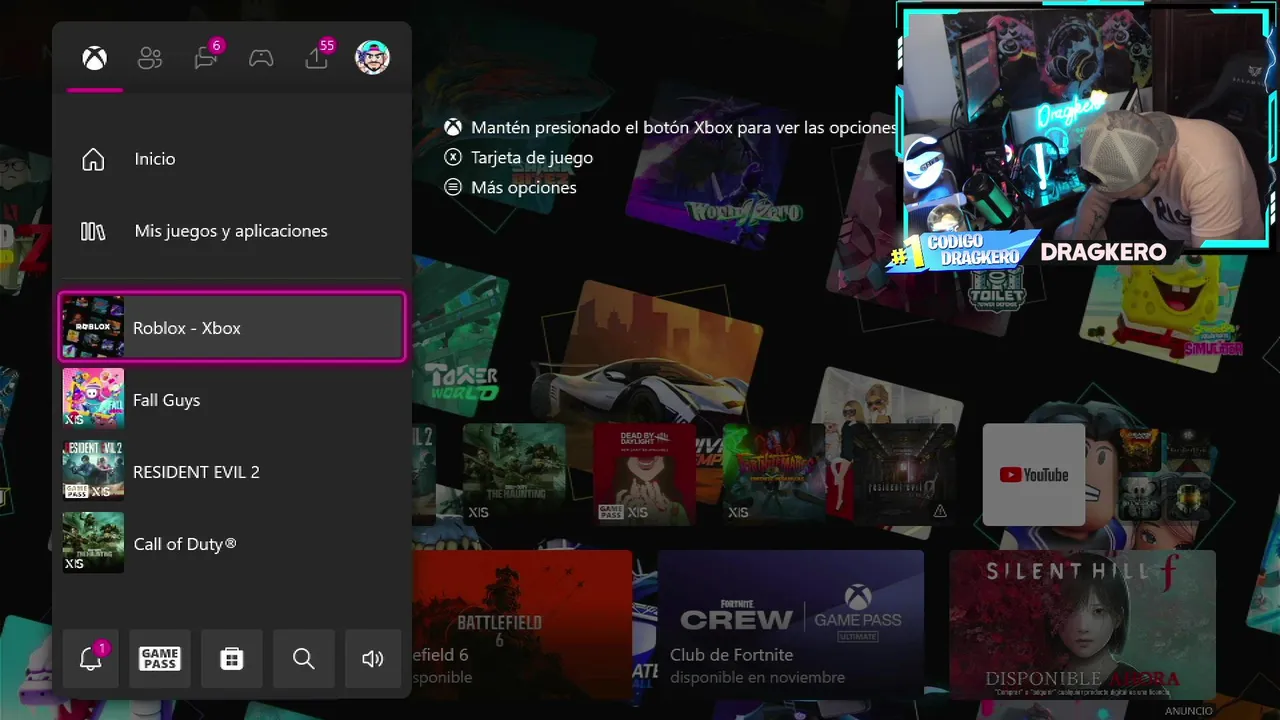Select Más opciones text

[524, 188]
